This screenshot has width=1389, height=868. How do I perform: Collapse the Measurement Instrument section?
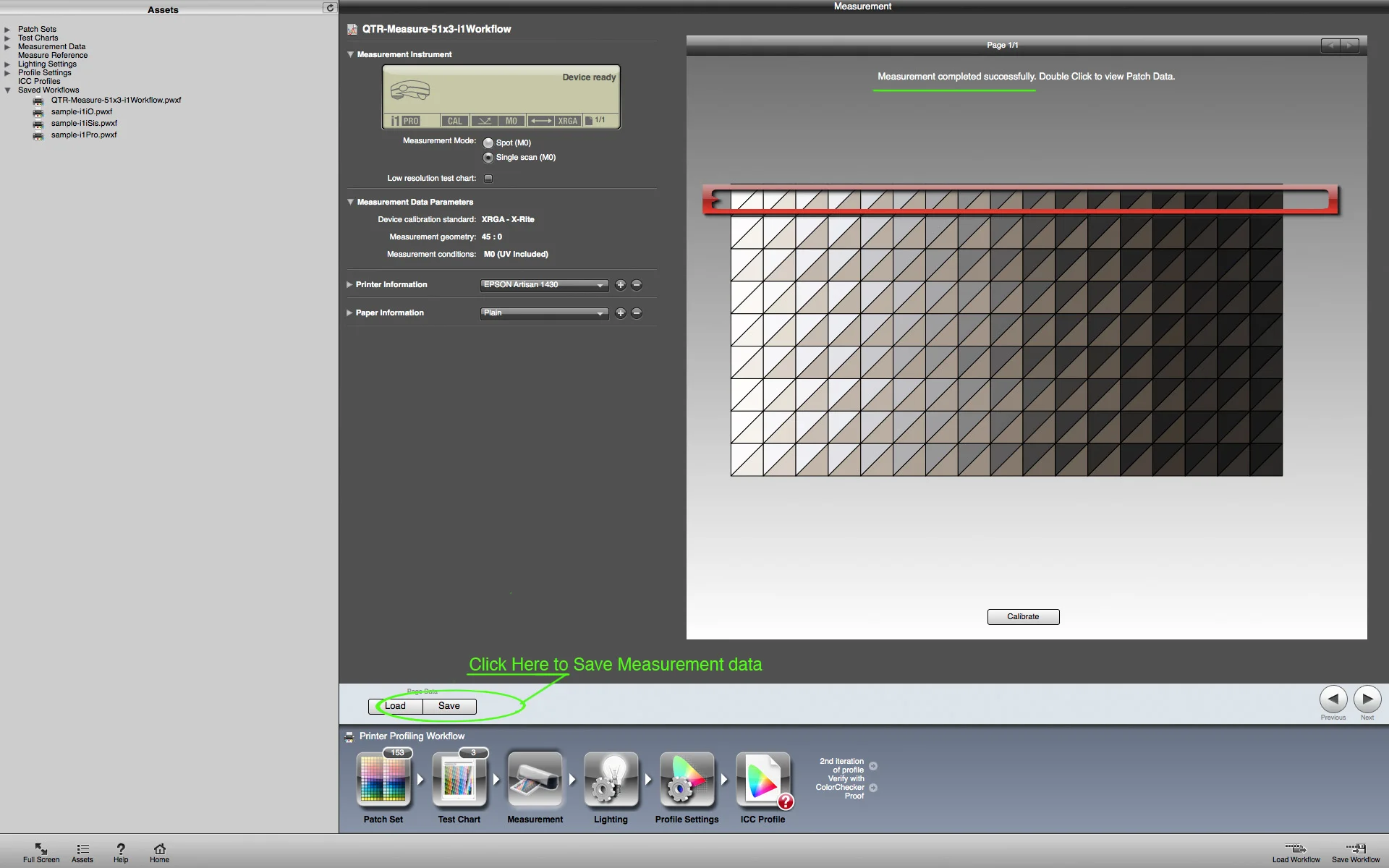click(x=350, y=54)
